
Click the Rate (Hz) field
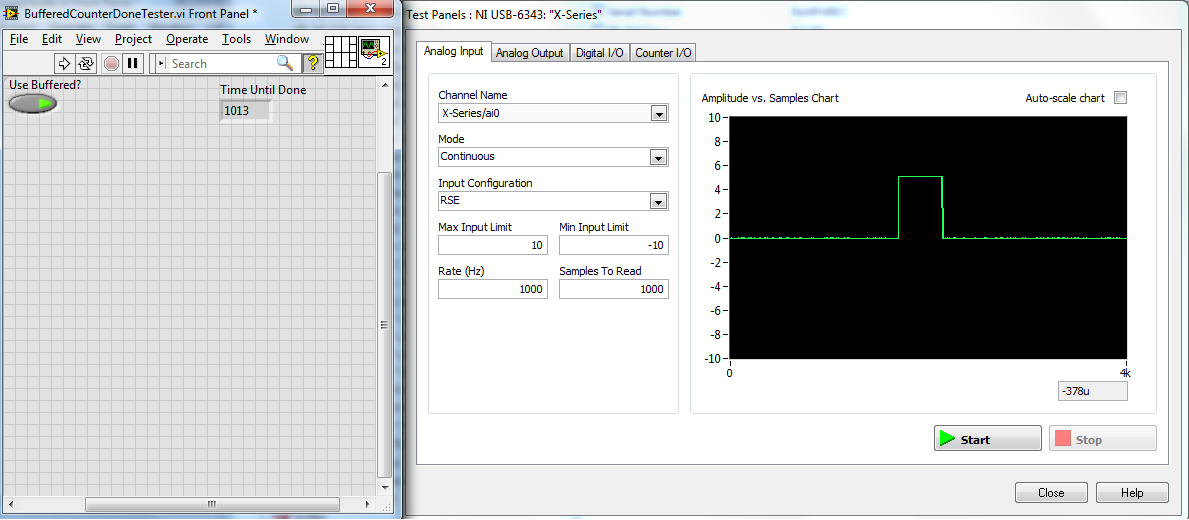click(493, 289)
